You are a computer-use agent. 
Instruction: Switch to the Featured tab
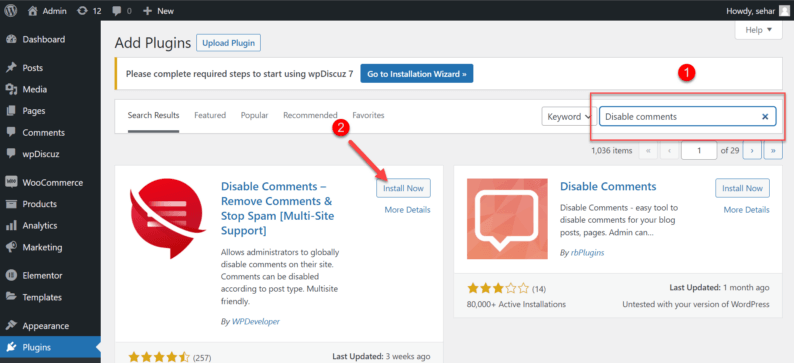click(210, 115)
